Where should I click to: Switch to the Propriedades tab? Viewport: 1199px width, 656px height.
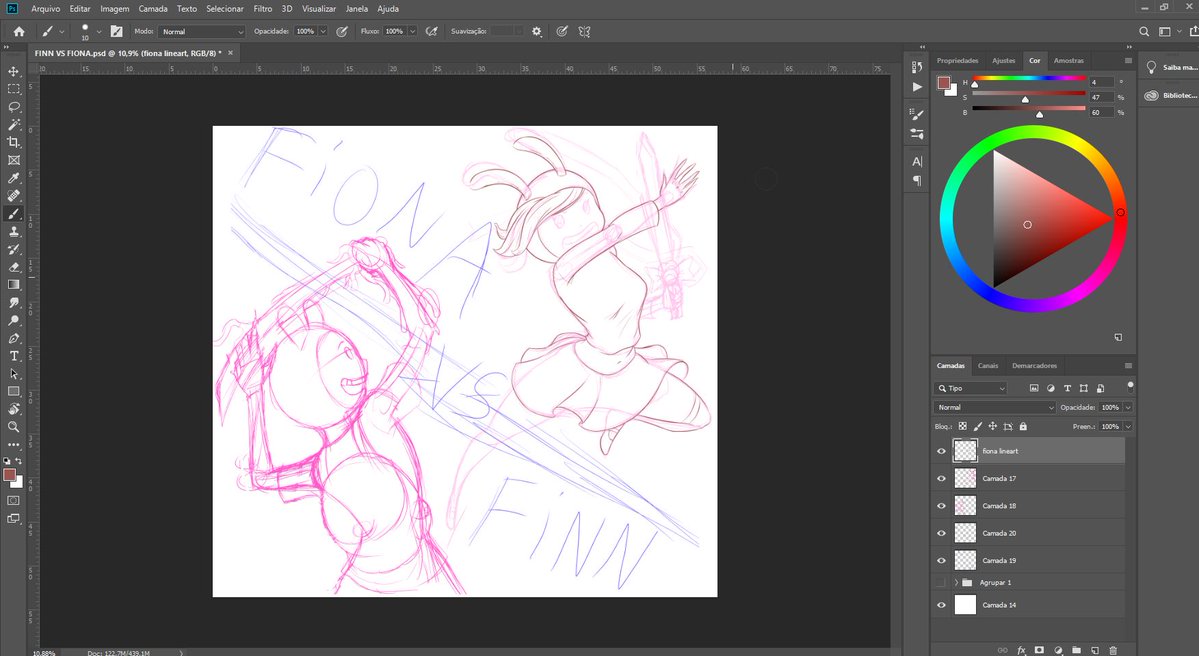click(957, 60)
